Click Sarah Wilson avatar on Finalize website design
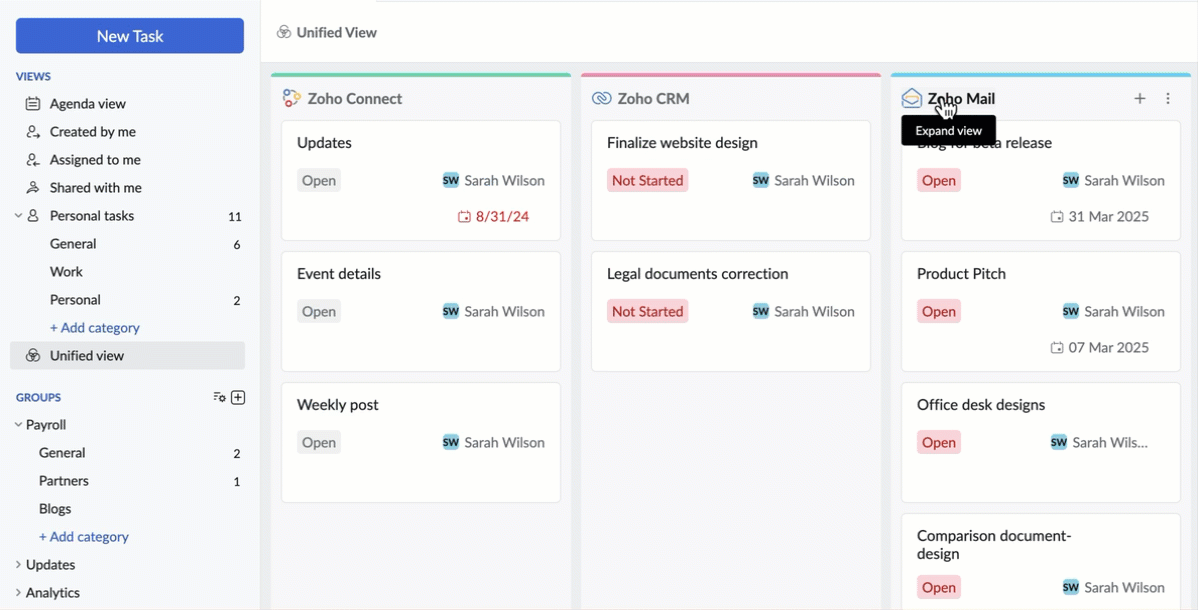The height and width of the screenshot is (610, 1198). 761,180
